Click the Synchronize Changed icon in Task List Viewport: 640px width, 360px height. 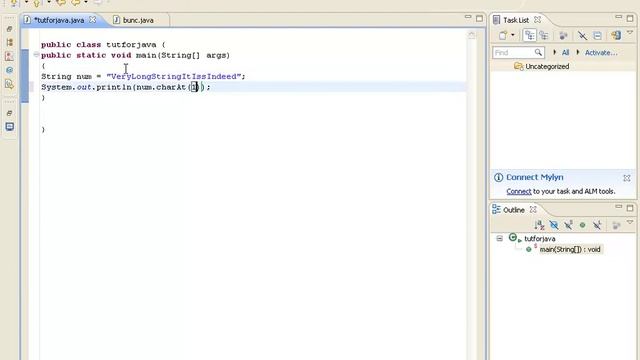(563, 36)
